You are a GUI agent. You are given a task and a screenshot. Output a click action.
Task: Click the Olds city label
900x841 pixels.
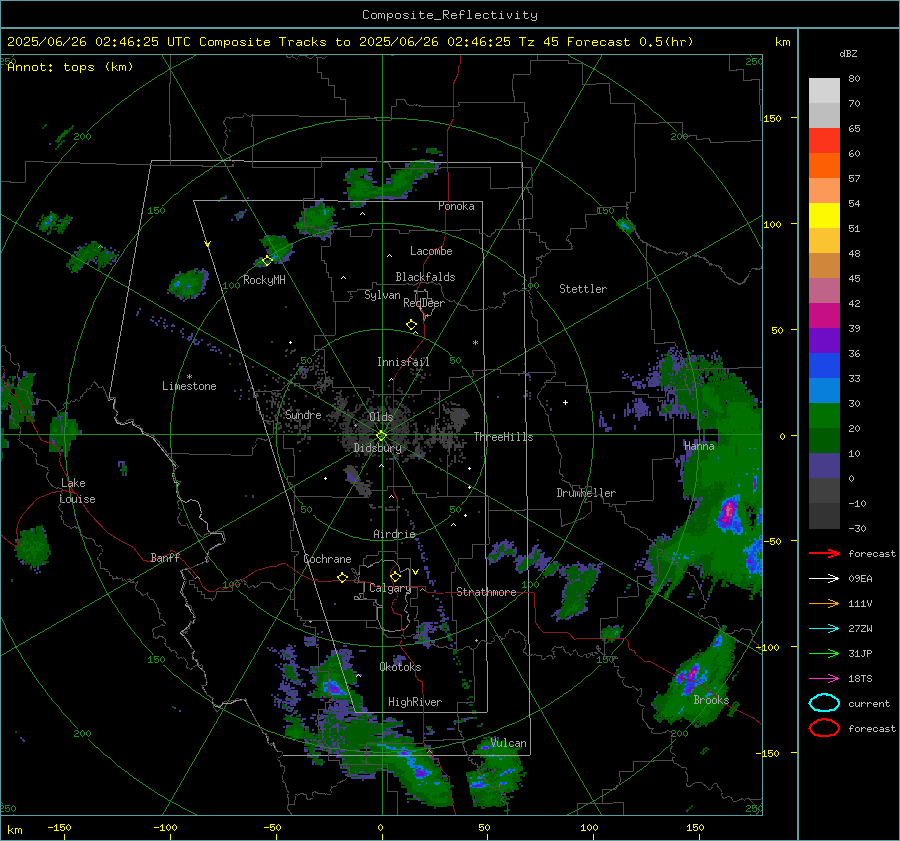[381, 417]
